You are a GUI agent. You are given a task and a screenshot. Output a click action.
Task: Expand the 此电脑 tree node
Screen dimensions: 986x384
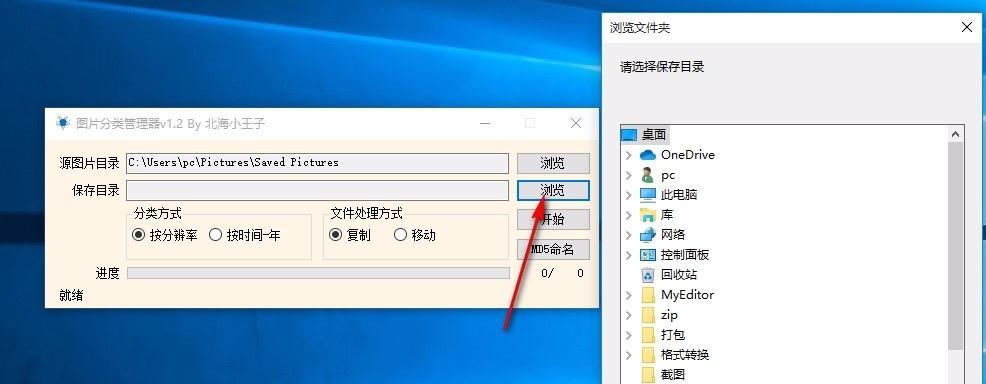628,195
